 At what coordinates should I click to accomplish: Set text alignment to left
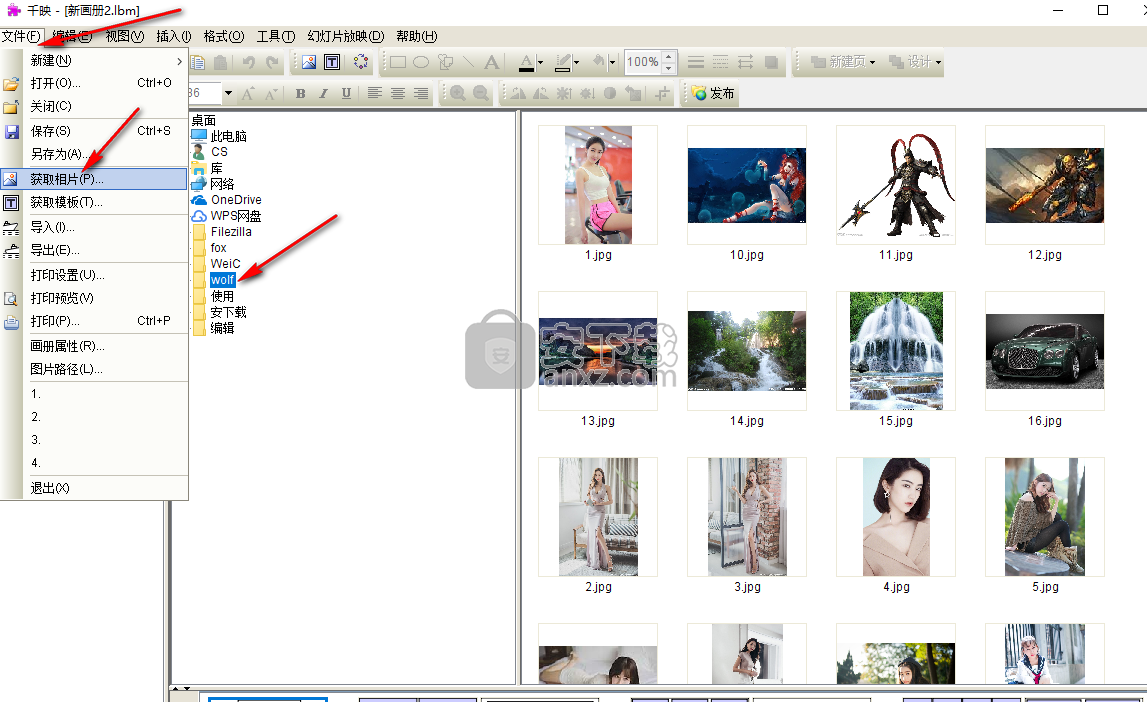375,94
